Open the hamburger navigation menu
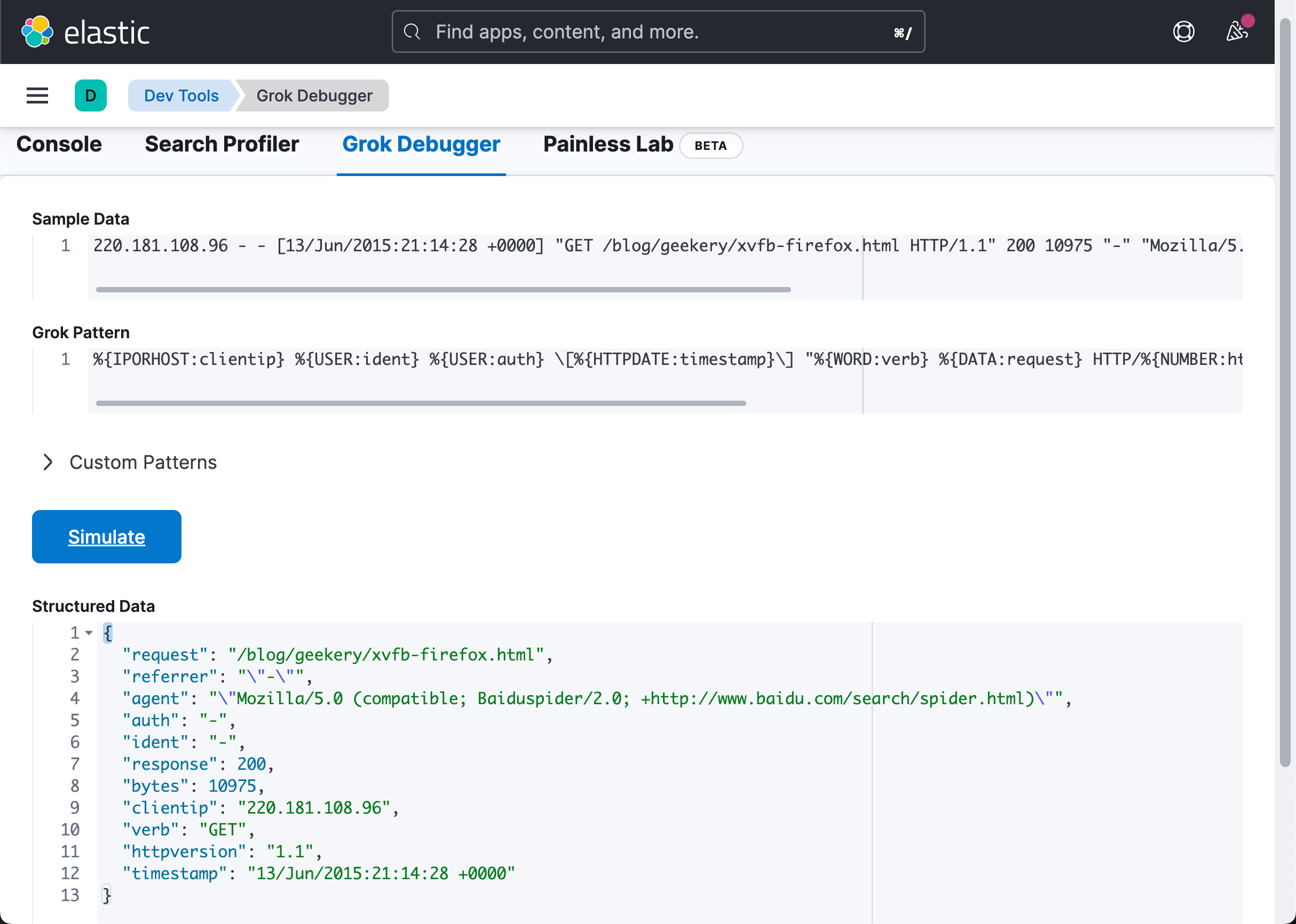 point(37,95)
